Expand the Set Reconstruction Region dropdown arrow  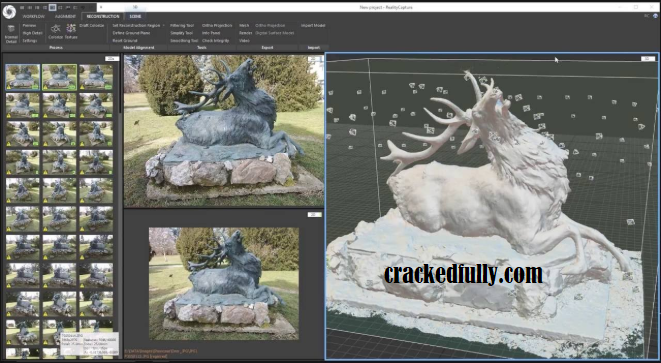coord(164,26)
